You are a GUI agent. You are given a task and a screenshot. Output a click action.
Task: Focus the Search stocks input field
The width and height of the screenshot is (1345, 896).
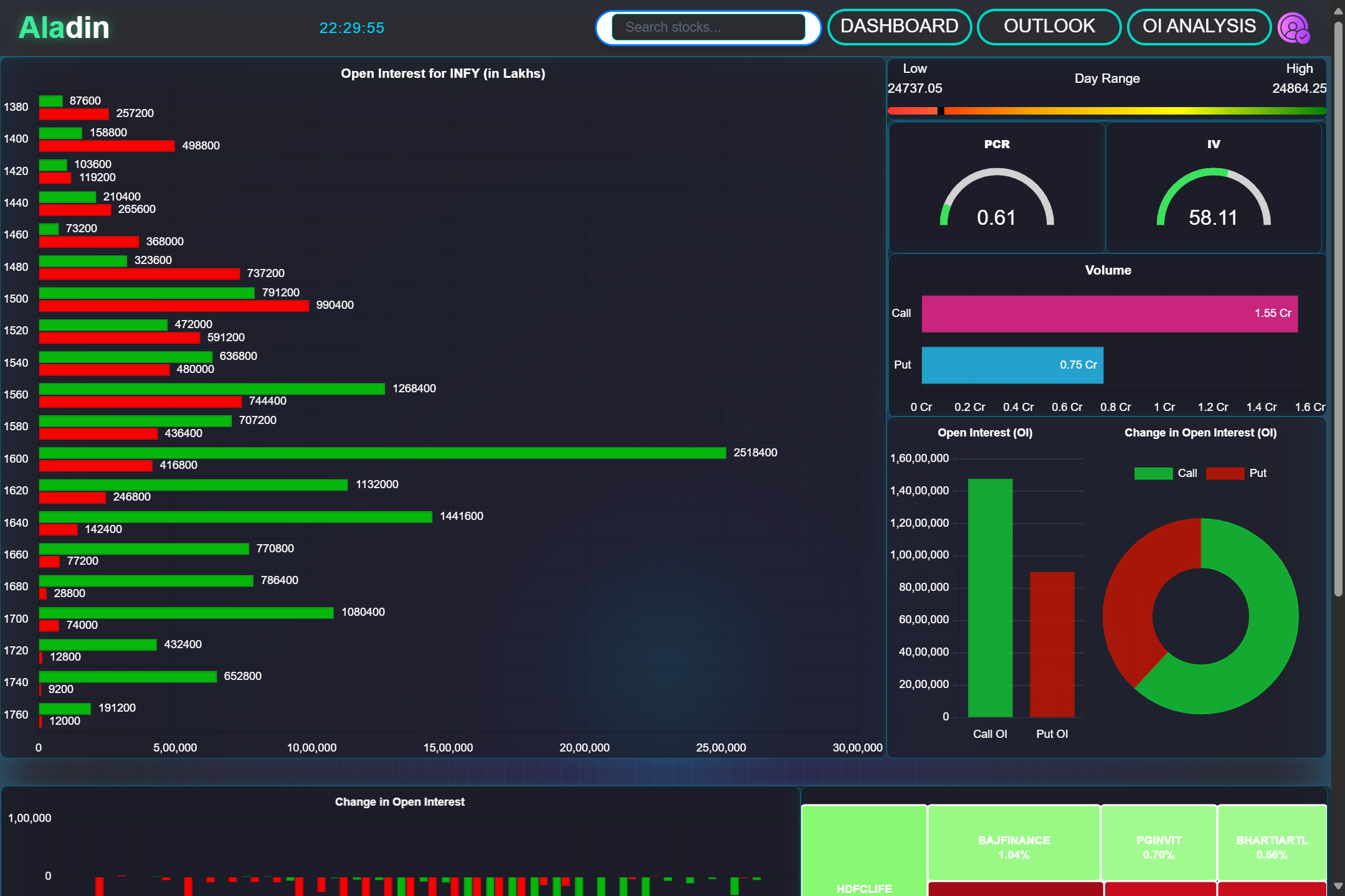click(708, 27)
